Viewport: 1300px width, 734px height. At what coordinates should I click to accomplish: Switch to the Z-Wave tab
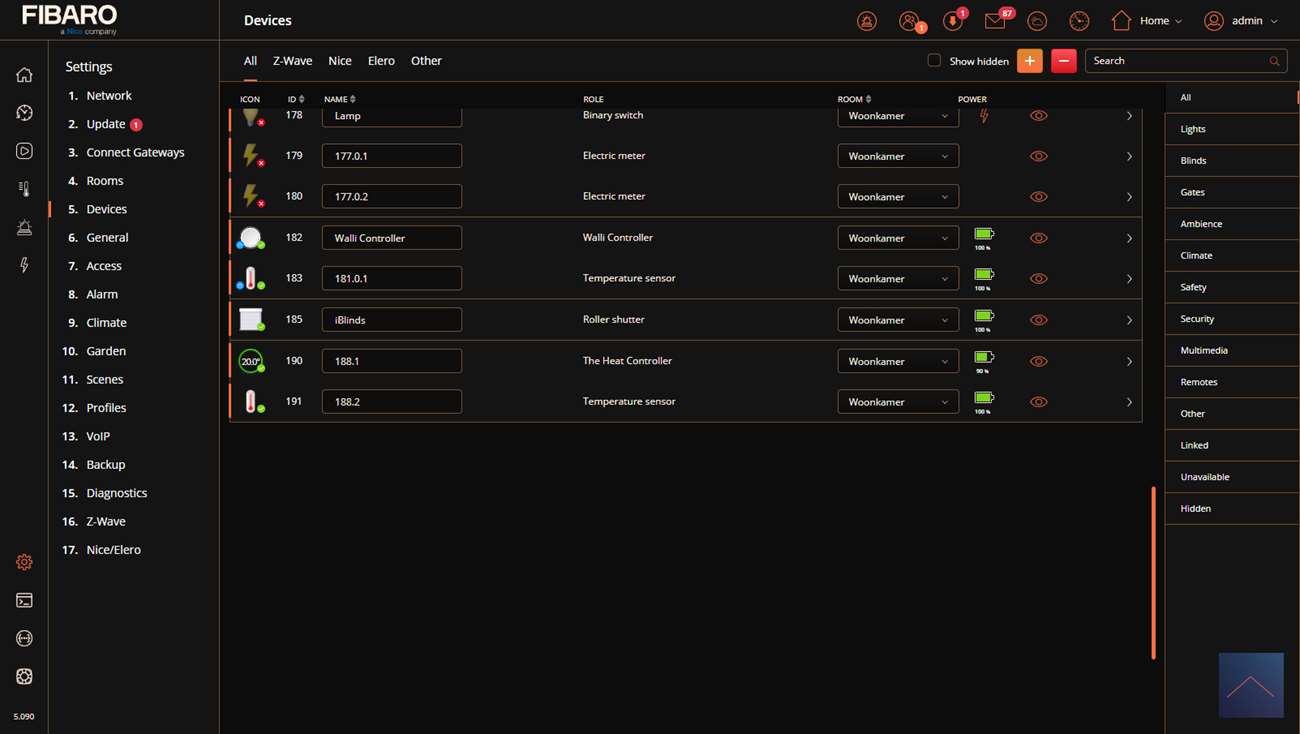[x=292, y=61]
